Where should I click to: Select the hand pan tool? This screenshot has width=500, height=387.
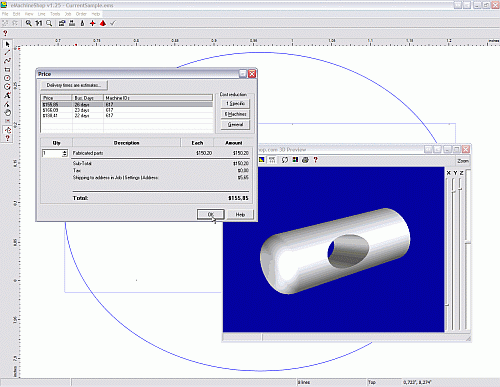coord(7,113)
